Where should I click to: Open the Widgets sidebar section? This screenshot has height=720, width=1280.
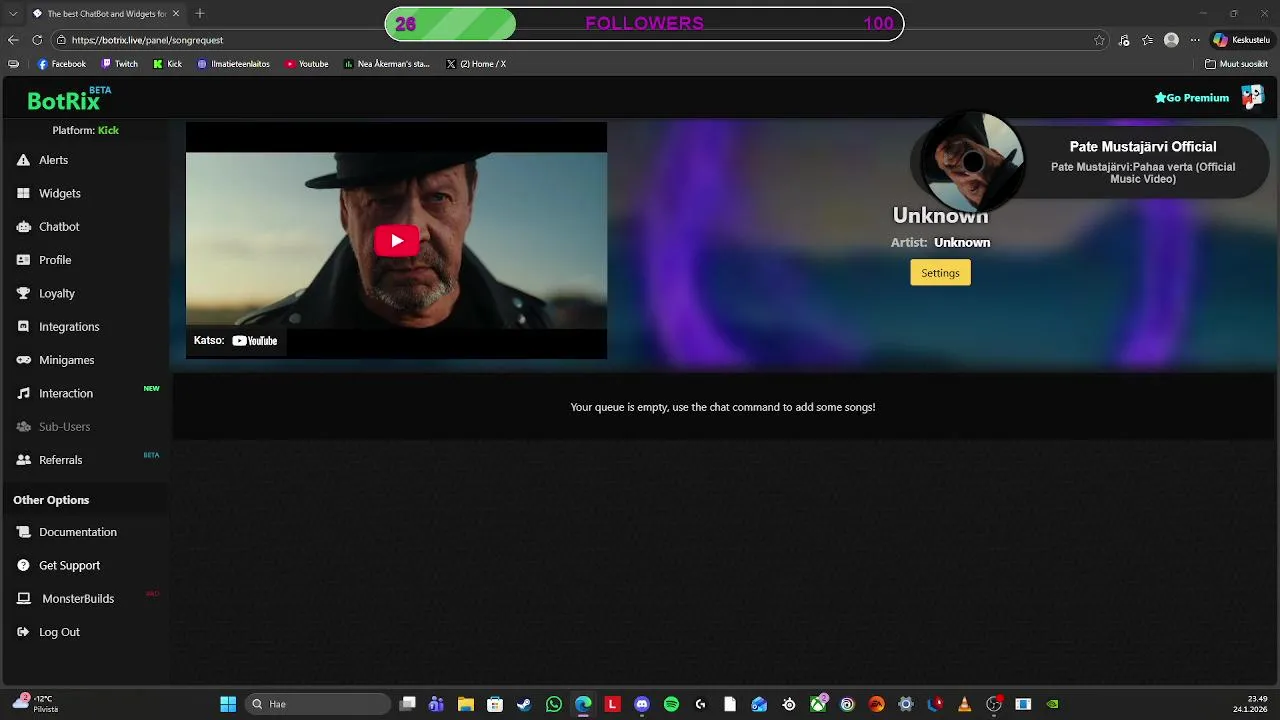pyautogui.click(x=48, y=193)
